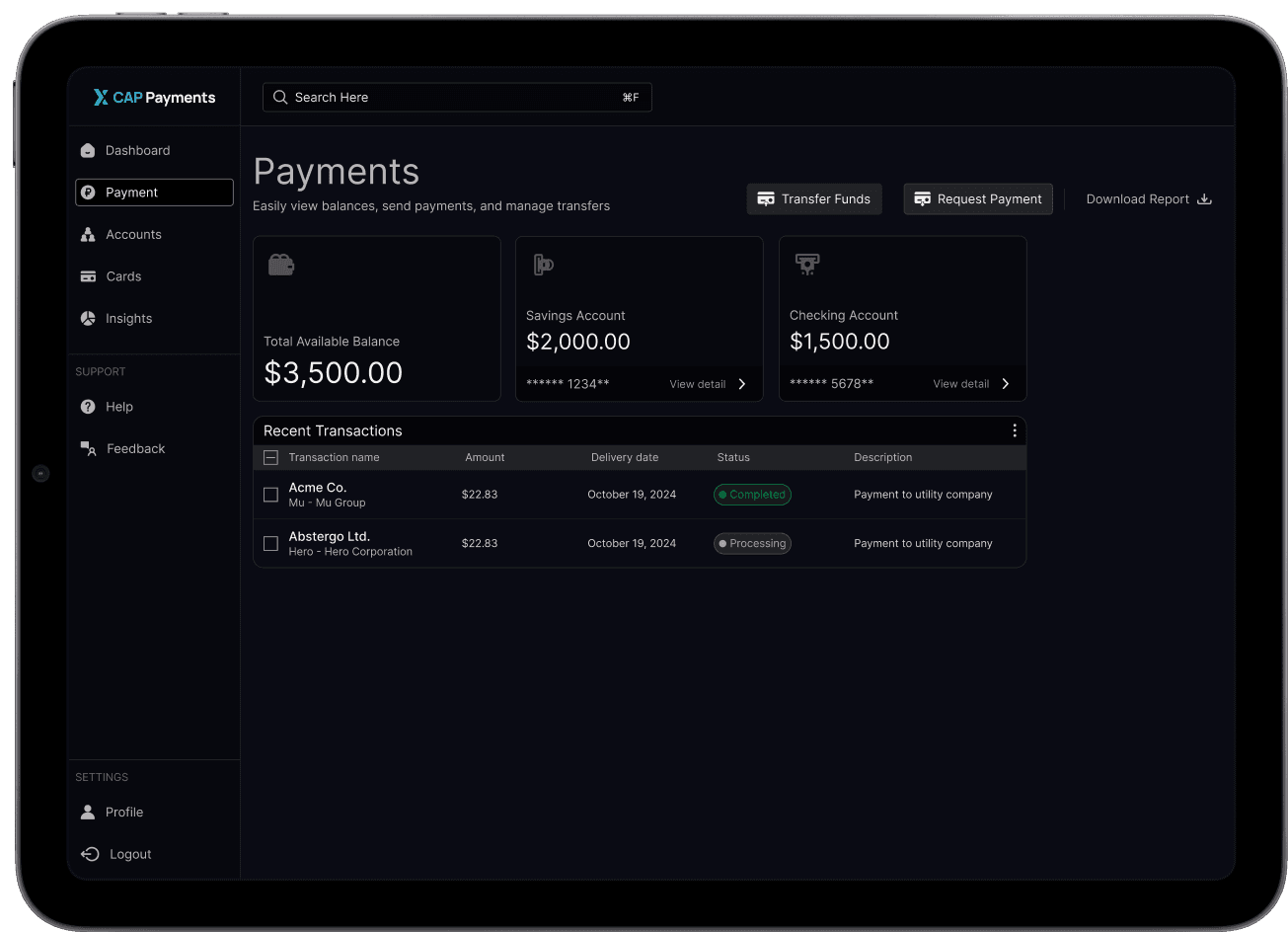Switch to the Accounts section
This screenshot has width=1288, height=932.
pyautogui.click(x=133, y=234)
